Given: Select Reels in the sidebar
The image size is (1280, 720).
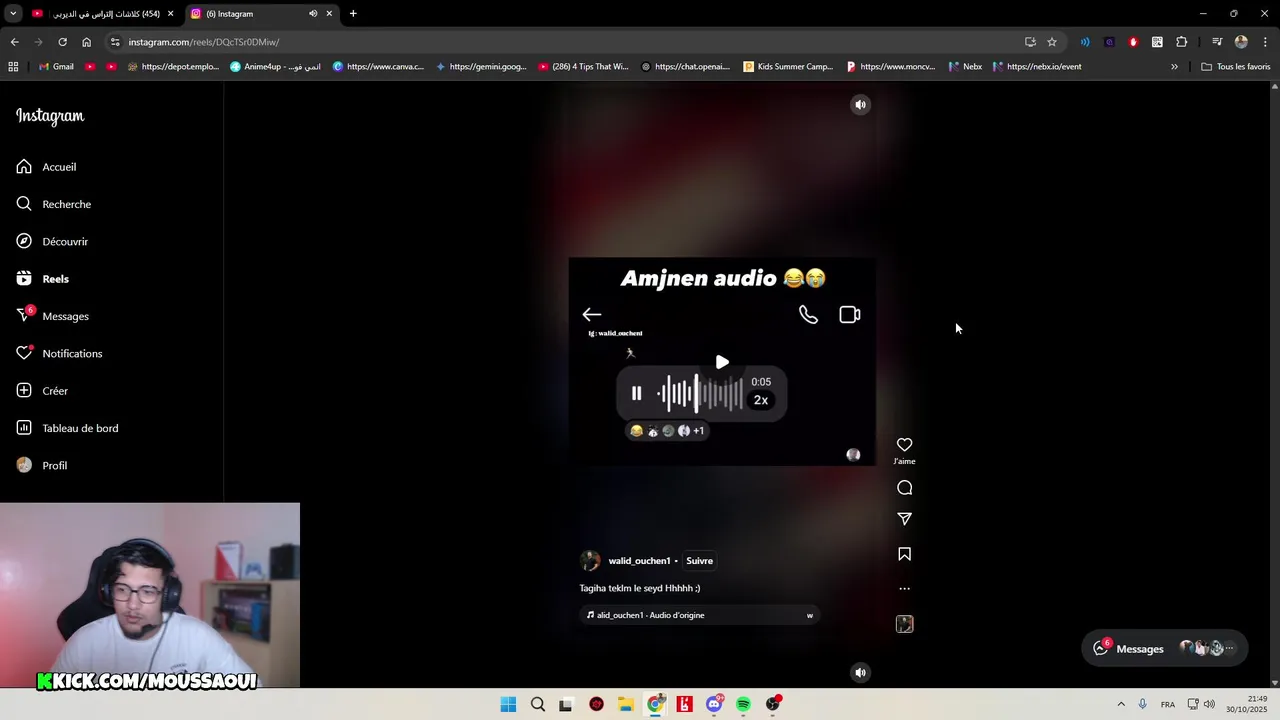Looking at the screenshot, I should point(42,279).
